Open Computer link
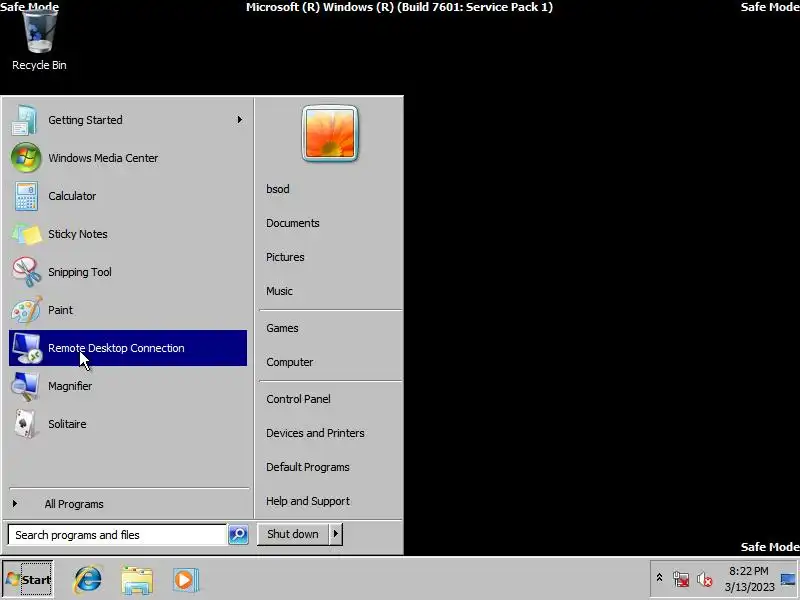Screen dimensions: 800x600 coord(289,362)
